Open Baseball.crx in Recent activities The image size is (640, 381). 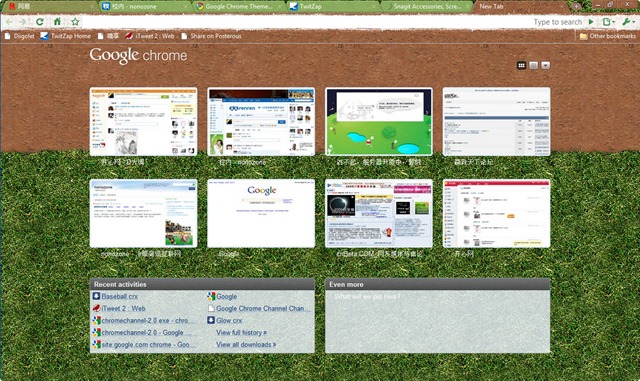point(120,296)
